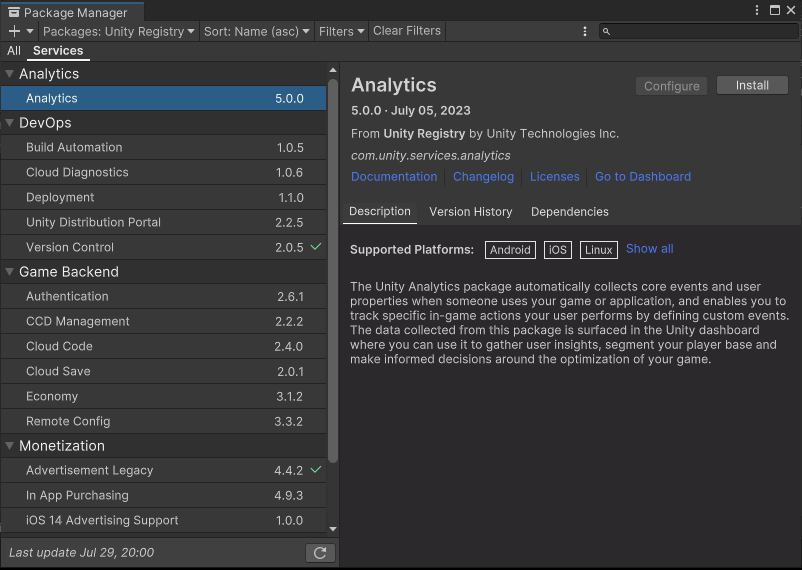Select the Advertisement Legacy package
The height and width of the screenshot is (570, 802).
[164, 470]
